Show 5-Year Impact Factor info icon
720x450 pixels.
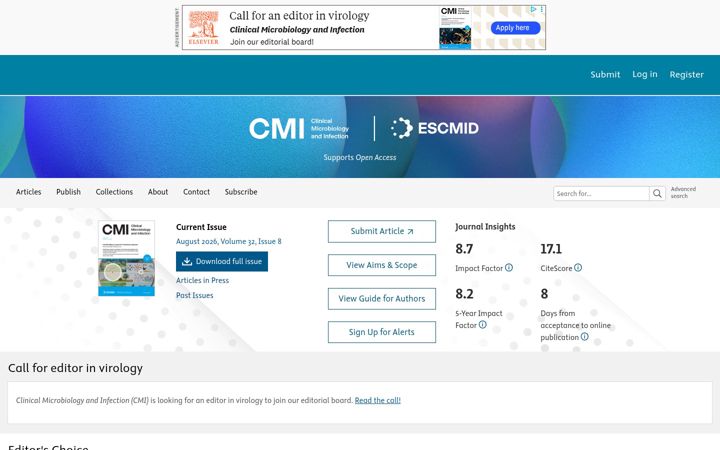click(483, 325)
